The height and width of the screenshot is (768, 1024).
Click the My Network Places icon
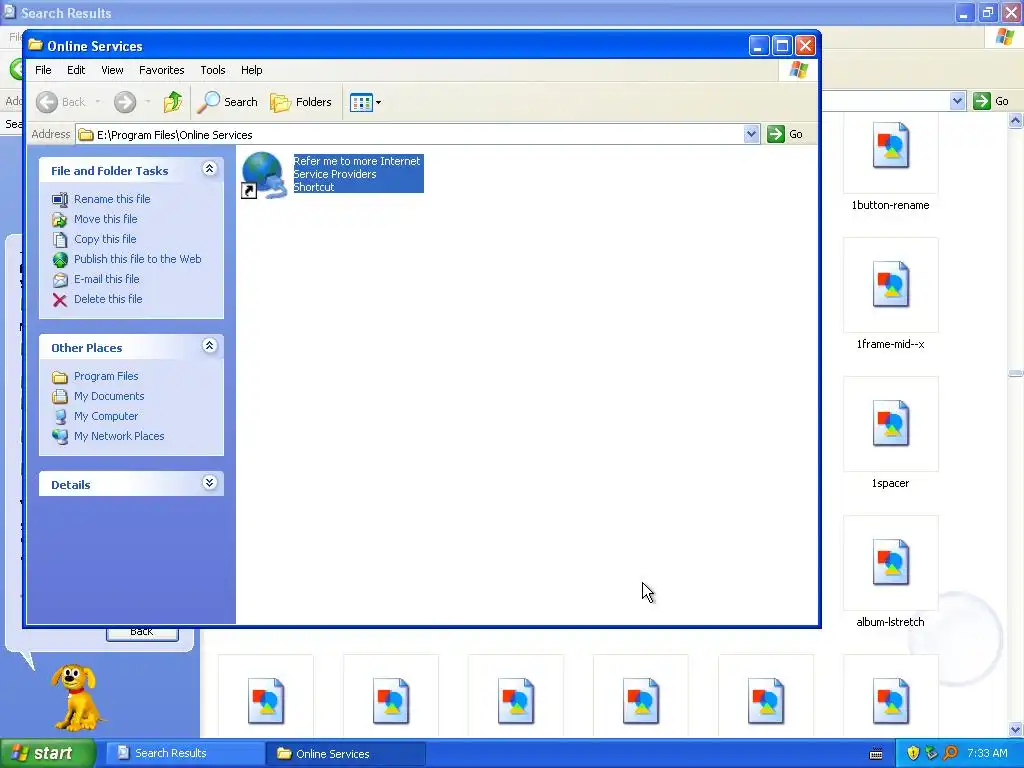point(59,436)
